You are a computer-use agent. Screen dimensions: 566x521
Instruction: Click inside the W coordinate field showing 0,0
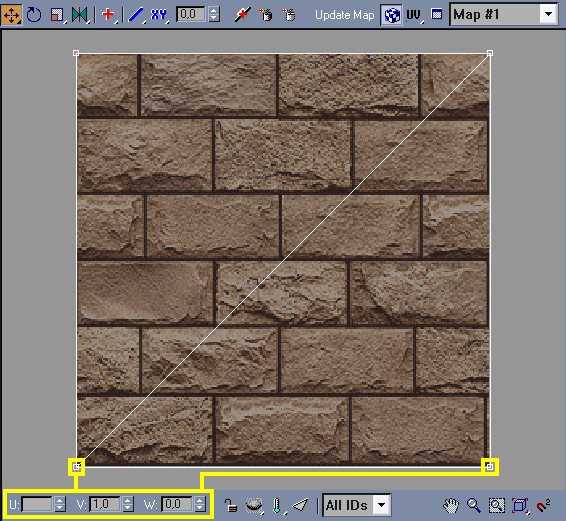pyautogui.click(x=177, y=504)
